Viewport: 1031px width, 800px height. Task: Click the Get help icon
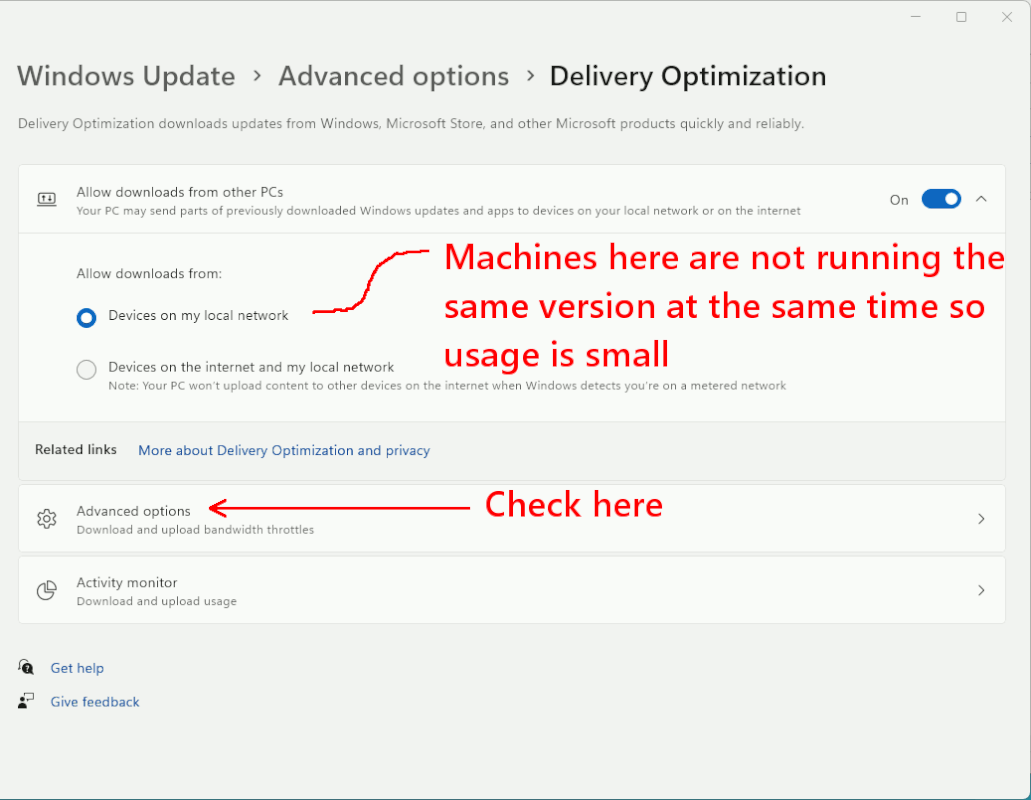pos(26,667)
